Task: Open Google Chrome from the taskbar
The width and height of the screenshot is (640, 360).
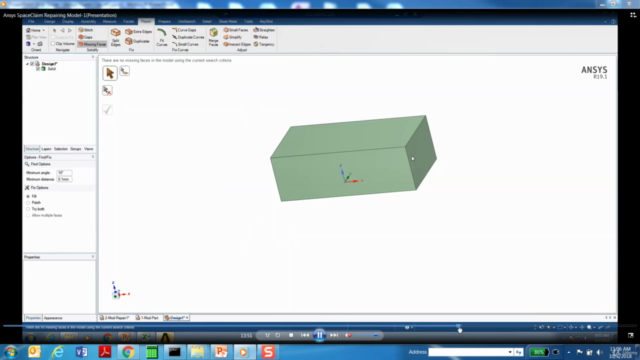Action: tap(128, 352)
